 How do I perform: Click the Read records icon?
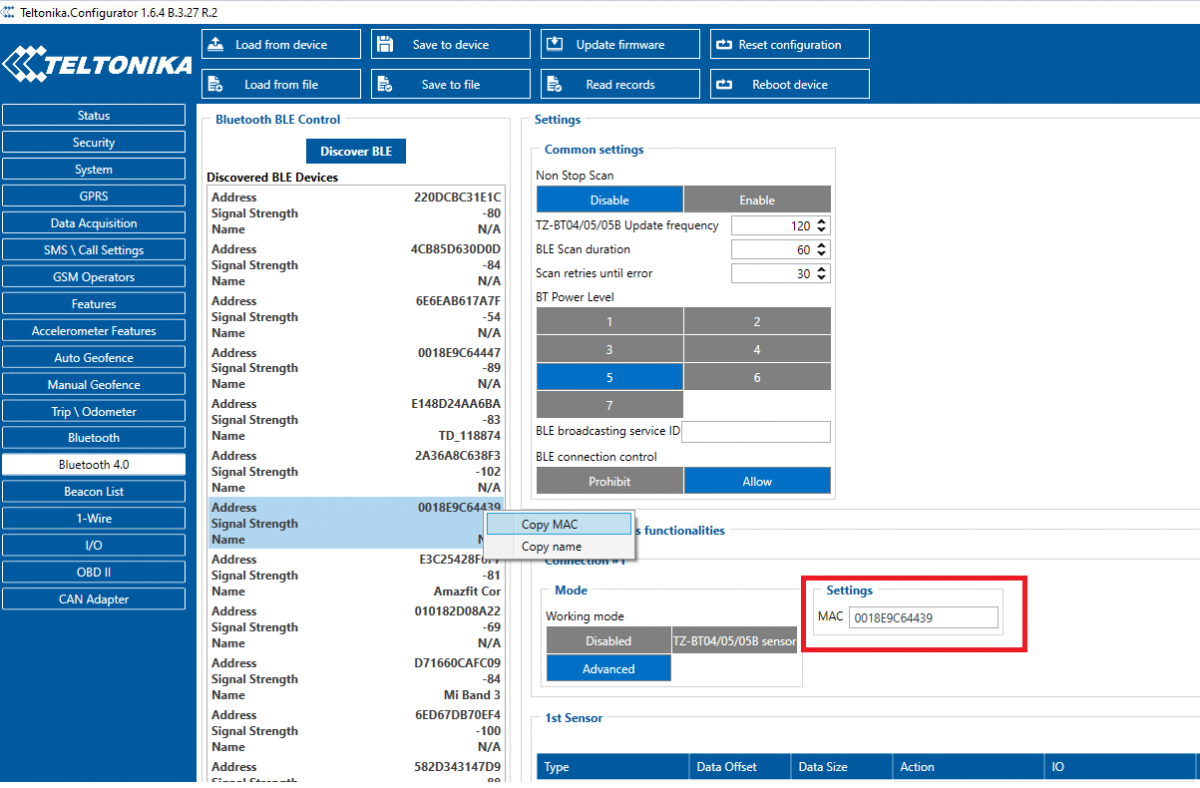pos(555,85)
